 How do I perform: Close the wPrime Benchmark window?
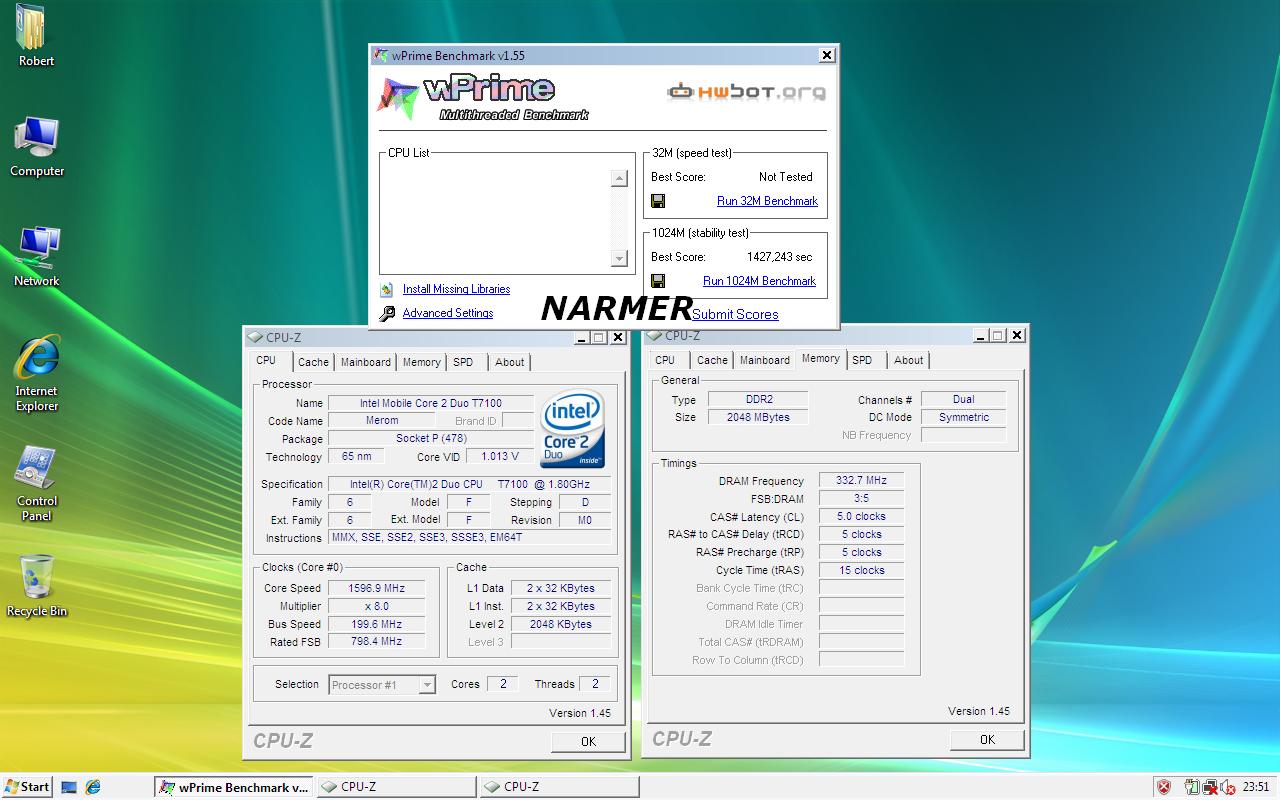pos(827,56)
